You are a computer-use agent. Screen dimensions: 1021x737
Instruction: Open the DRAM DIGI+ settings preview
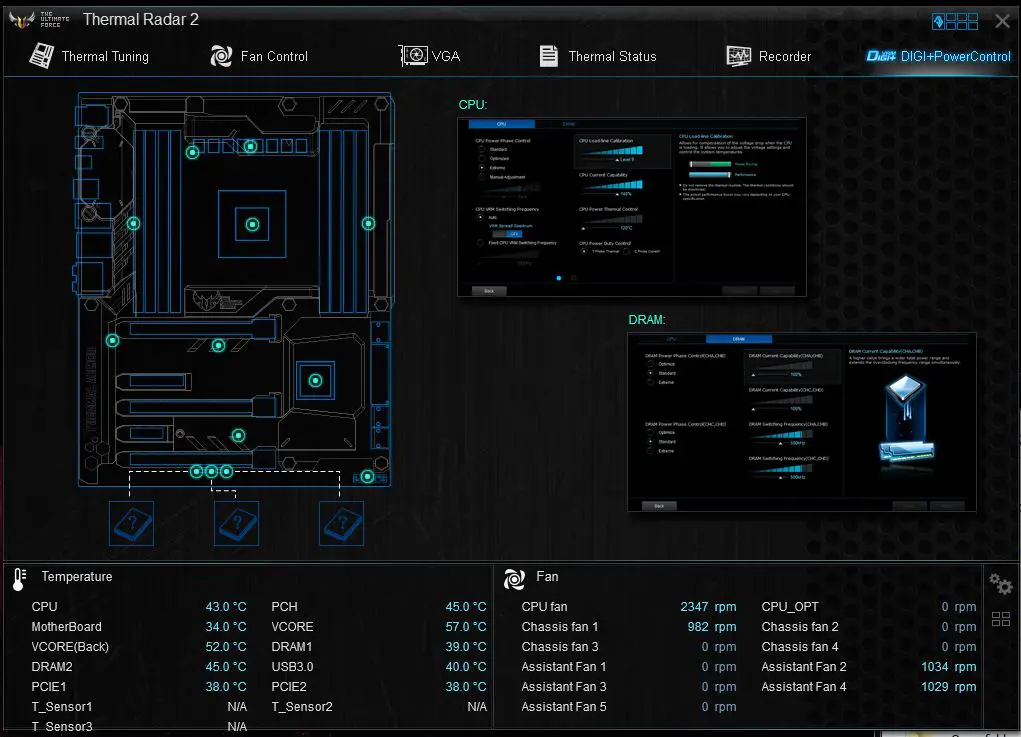tap(802, 423)
